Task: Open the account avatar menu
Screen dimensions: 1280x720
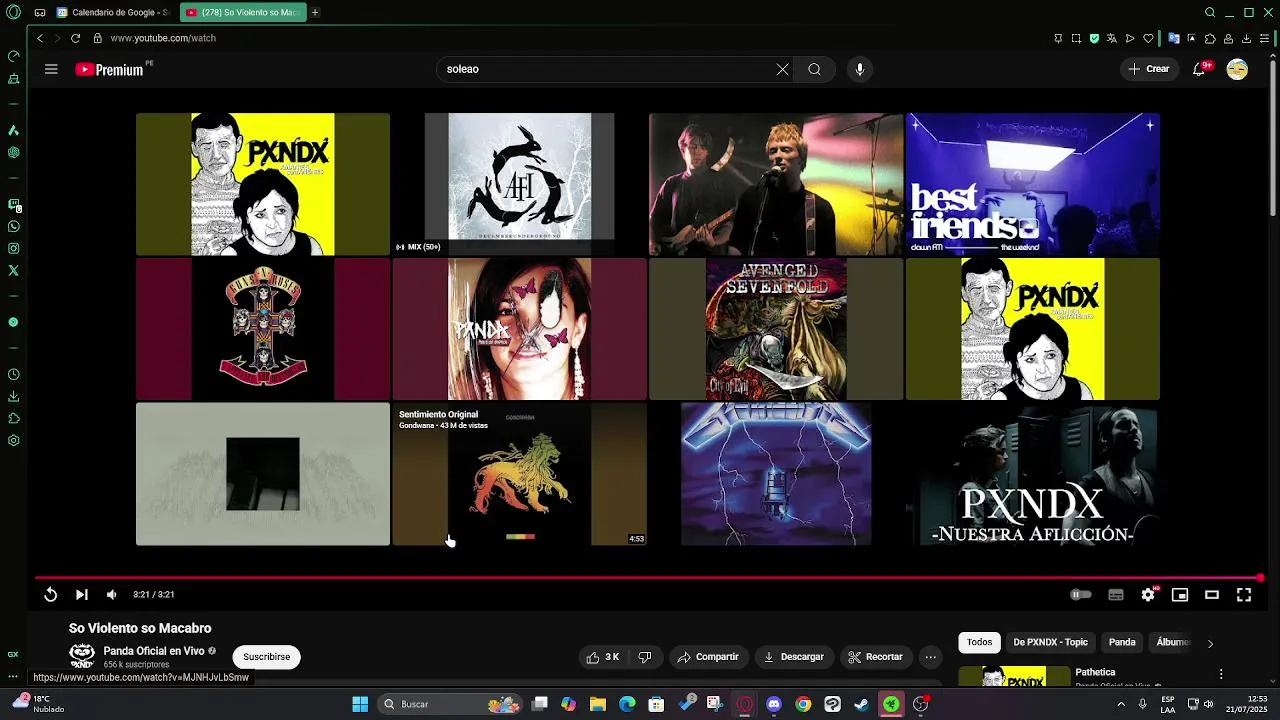Action: [x=1237, y=69]
